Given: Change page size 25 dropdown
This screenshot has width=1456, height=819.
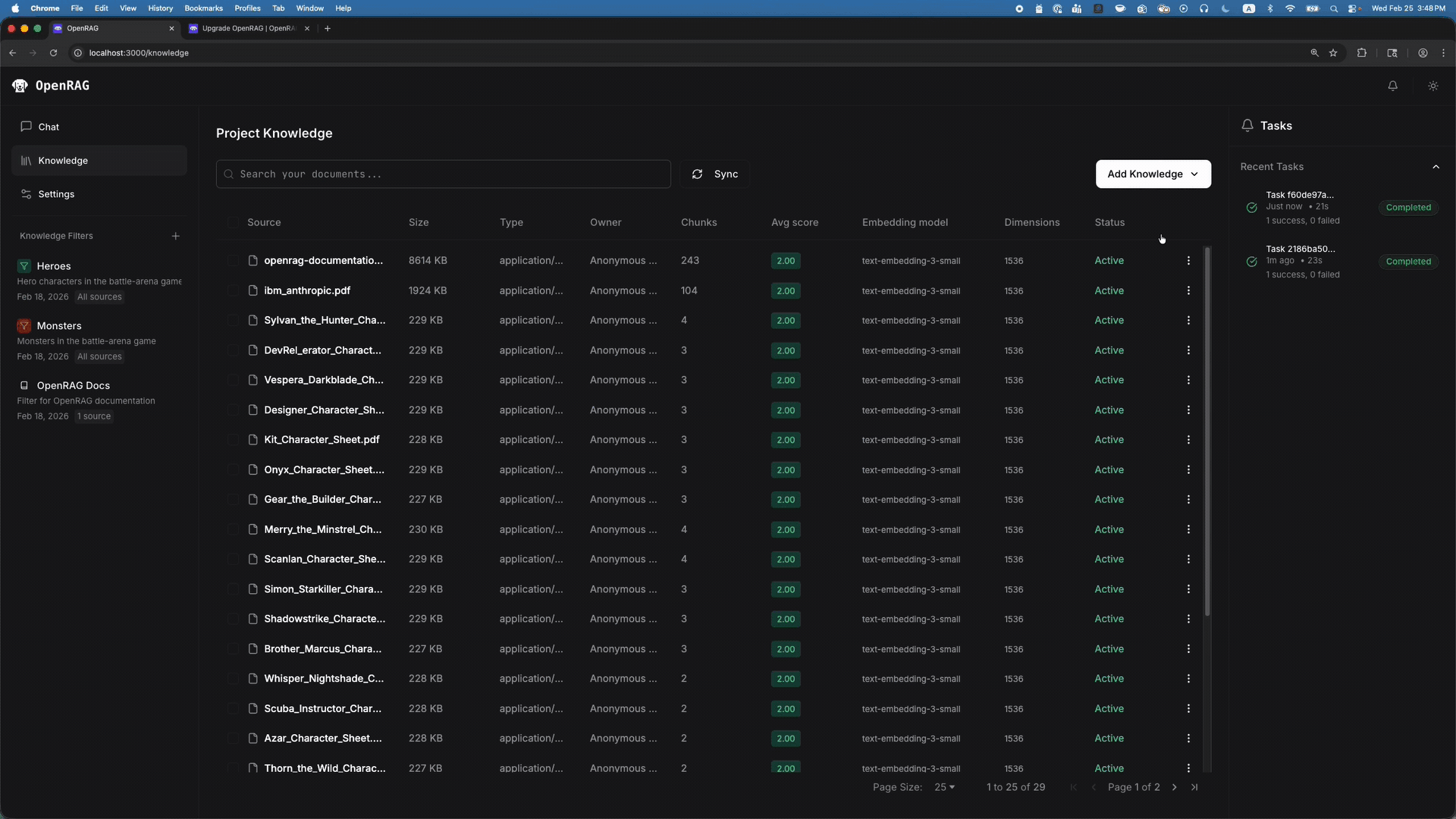Looking at the screenshot, I should [944, 787].
